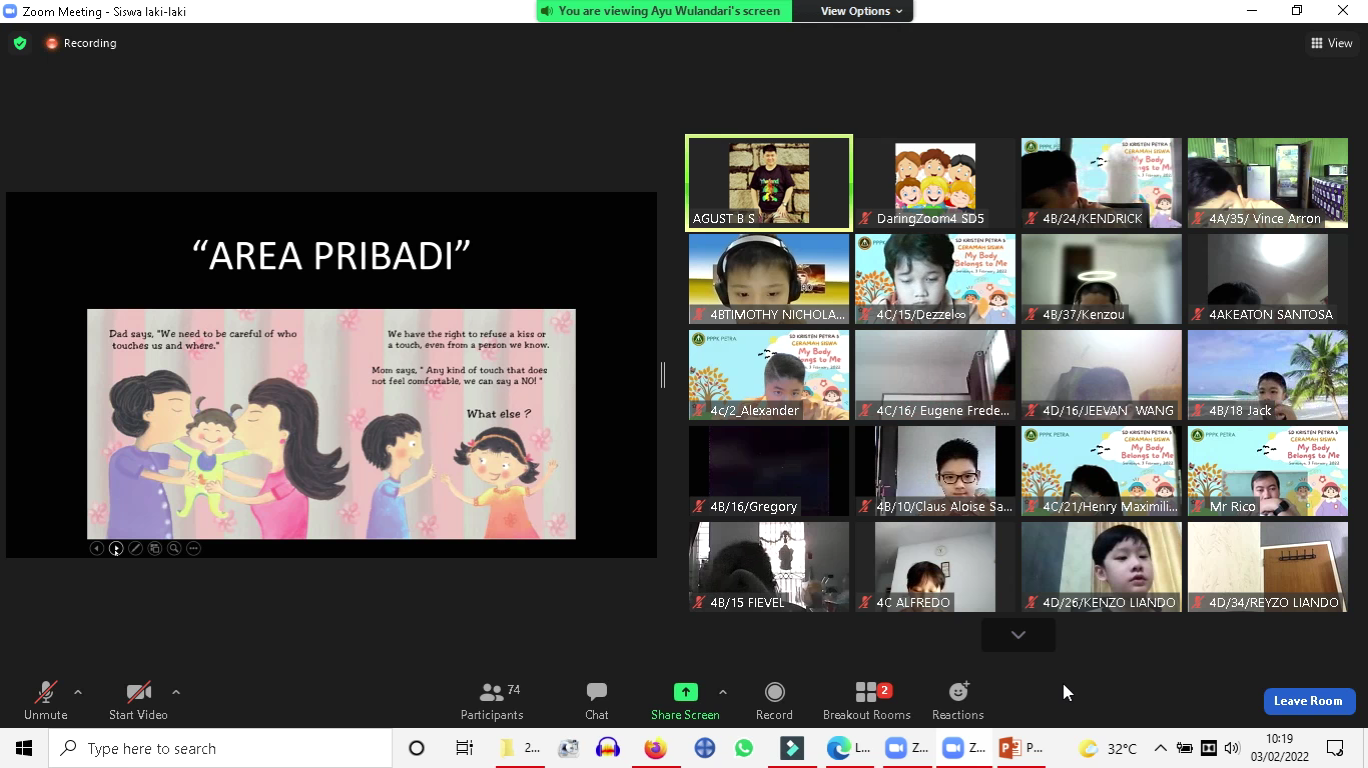Screen dimensions: 1368x768
Task: Unmute the microphone
Action: point(45,700)
